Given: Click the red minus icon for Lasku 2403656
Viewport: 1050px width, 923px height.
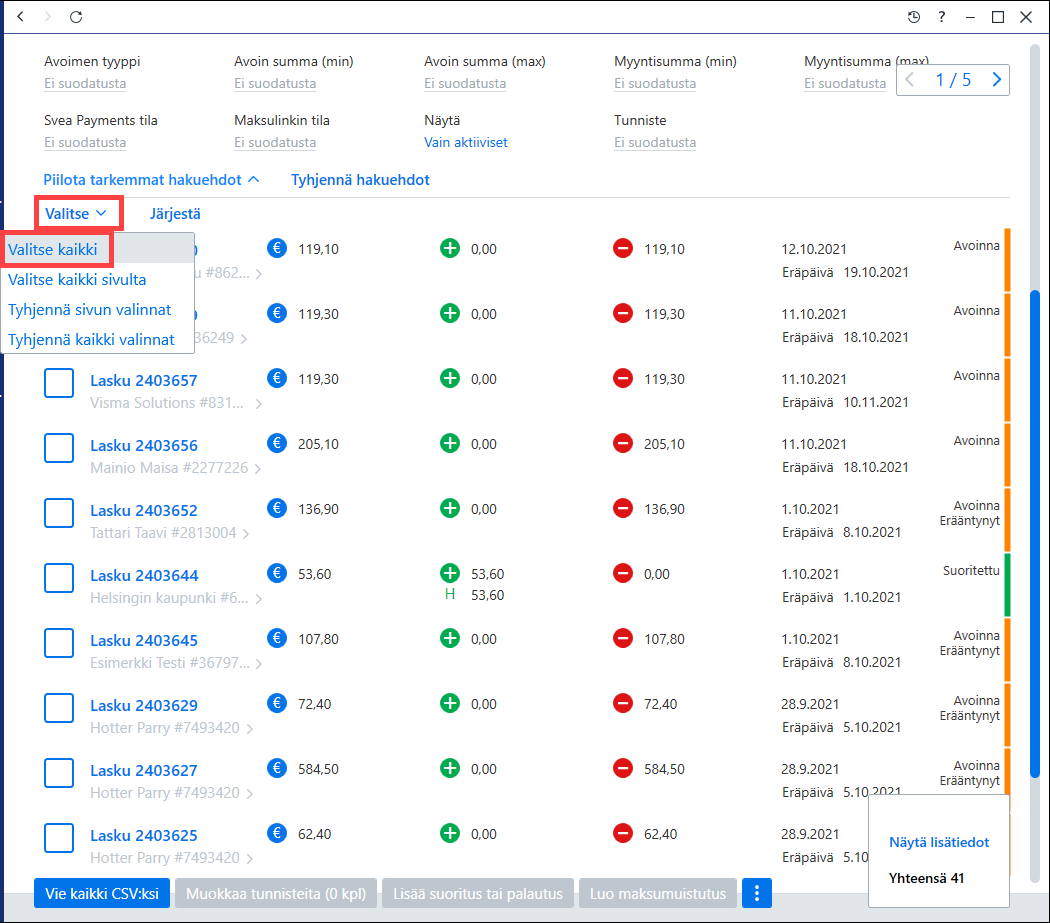Looking at the screenshot, I should click(623, 443).
